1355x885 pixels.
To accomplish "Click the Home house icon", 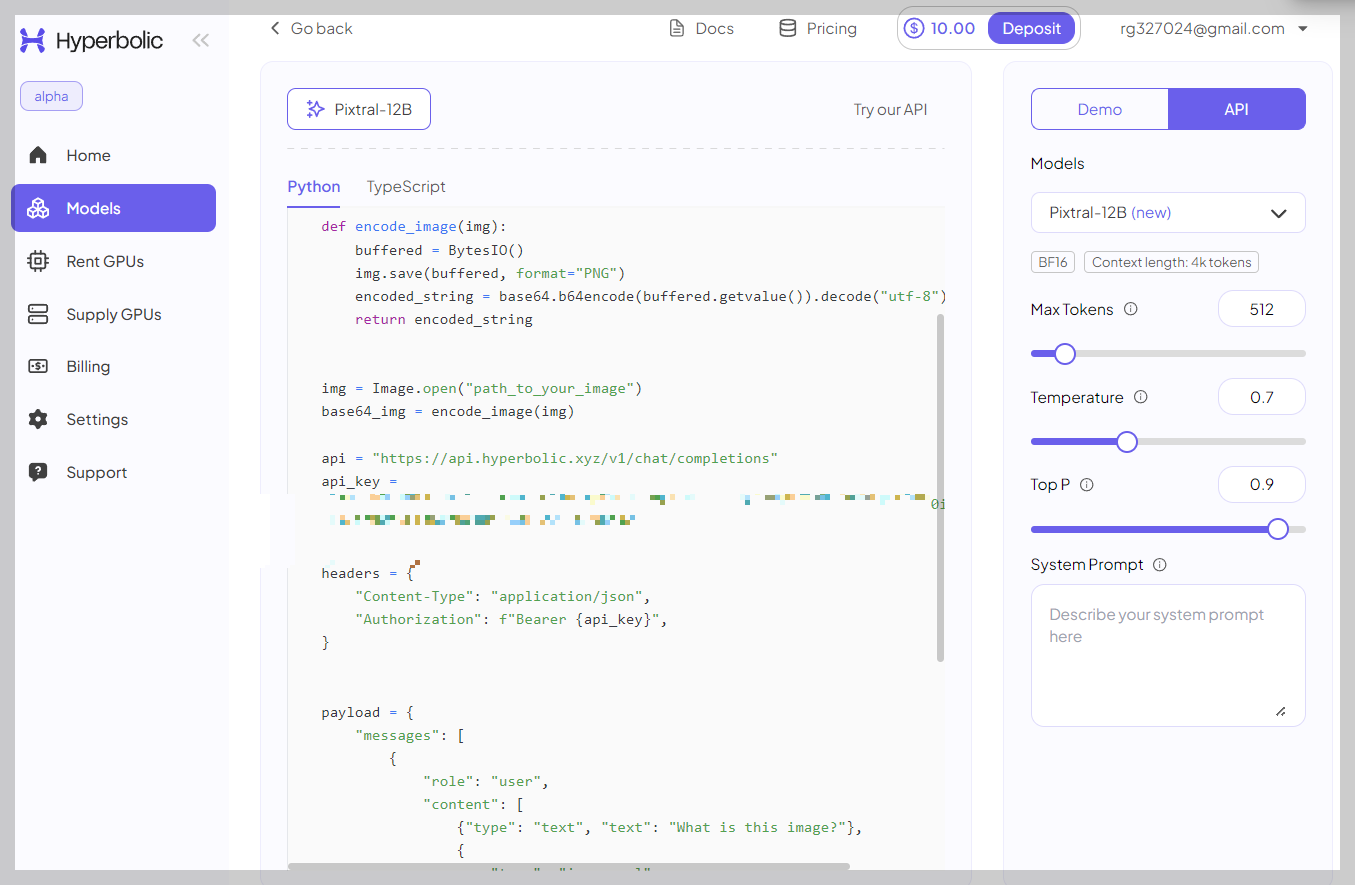I will click(x=38, y=155).
